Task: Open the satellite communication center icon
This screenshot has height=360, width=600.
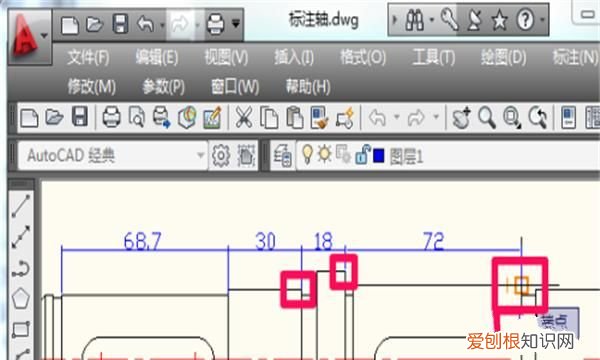Action: pyautogui.click(x=474, y=20)
